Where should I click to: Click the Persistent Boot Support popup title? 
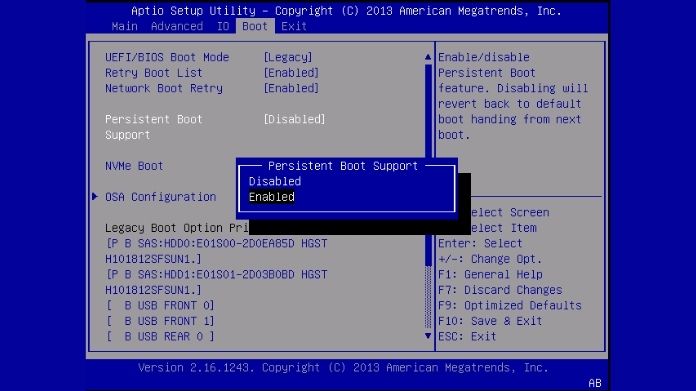point(343,166)
